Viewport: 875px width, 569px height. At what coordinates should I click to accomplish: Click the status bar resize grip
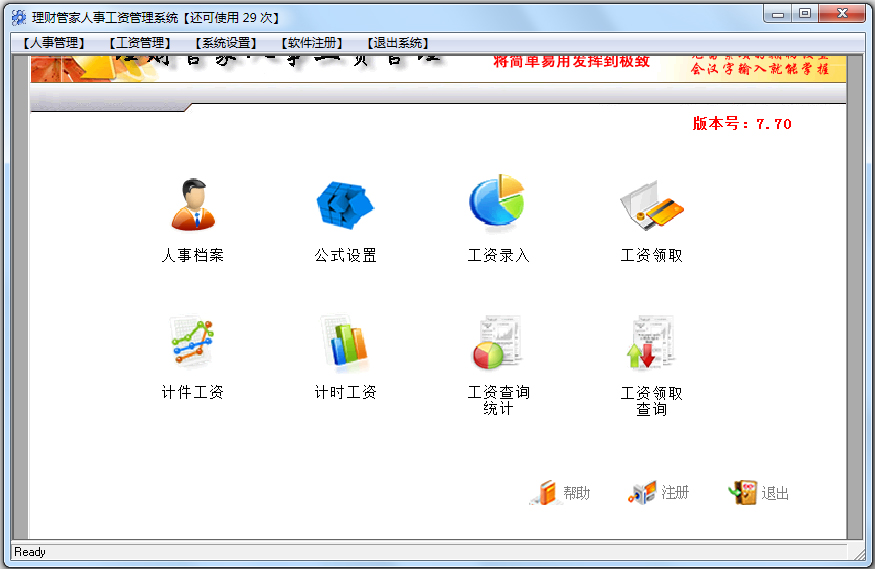point(858,553)
